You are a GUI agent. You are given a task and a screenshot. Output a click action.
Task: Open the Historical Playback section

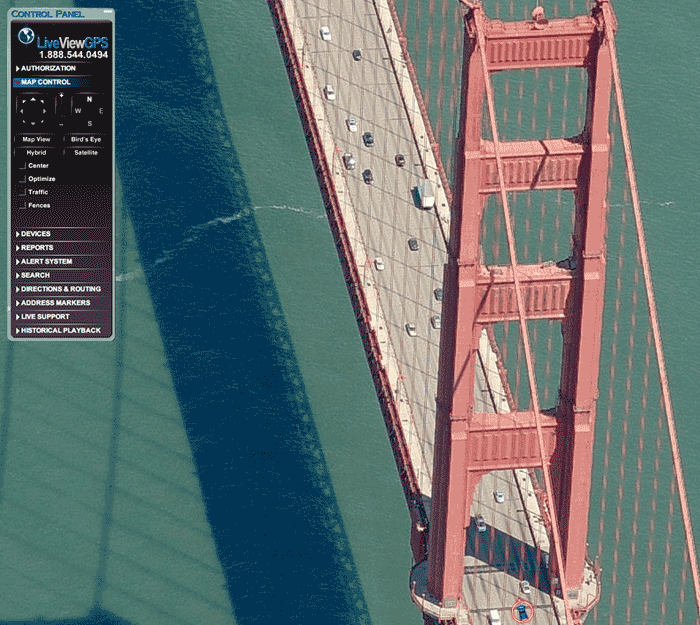coord(60,330)
